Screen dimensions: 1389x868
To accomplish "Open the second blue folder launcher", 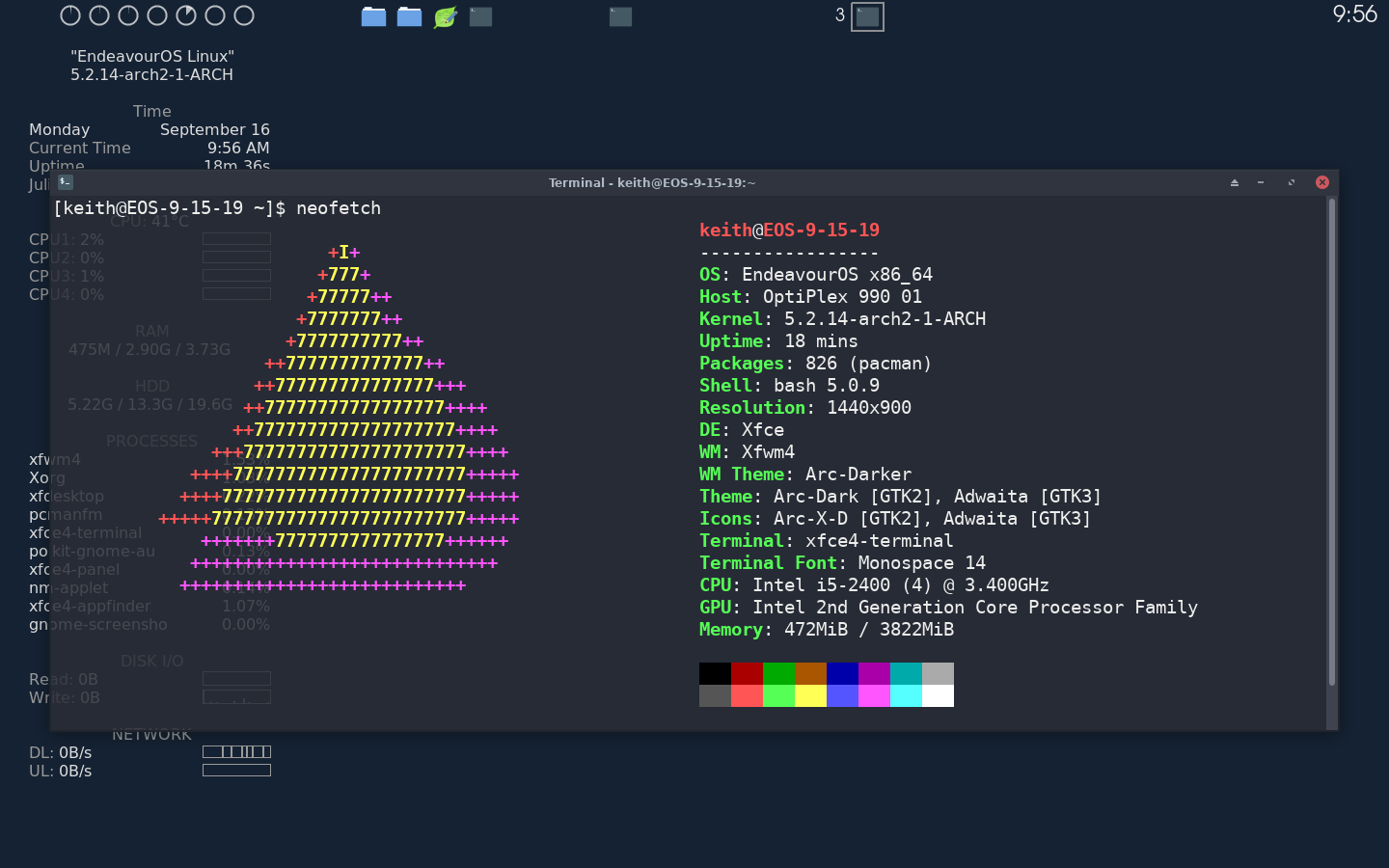I will pyautogui.click(x=409, y=16).
